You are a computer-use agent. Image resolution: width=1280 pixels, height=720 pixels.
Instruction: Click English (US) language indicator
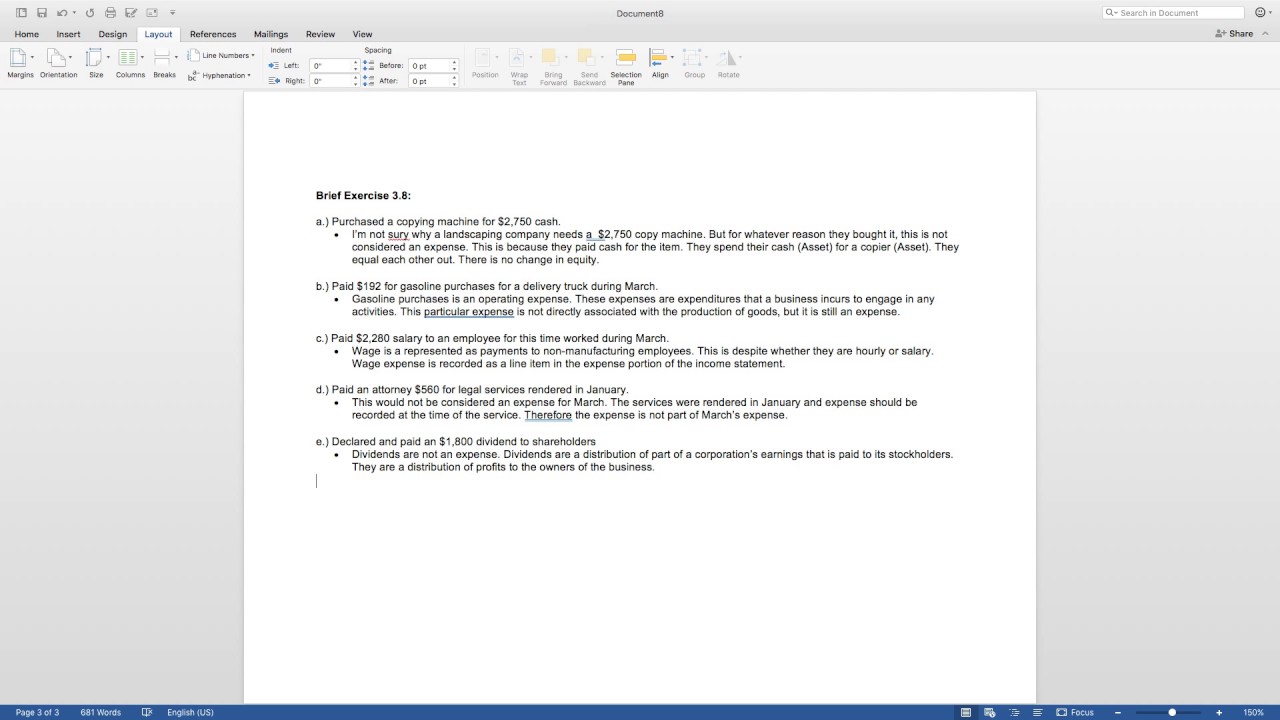pos(190,712)
